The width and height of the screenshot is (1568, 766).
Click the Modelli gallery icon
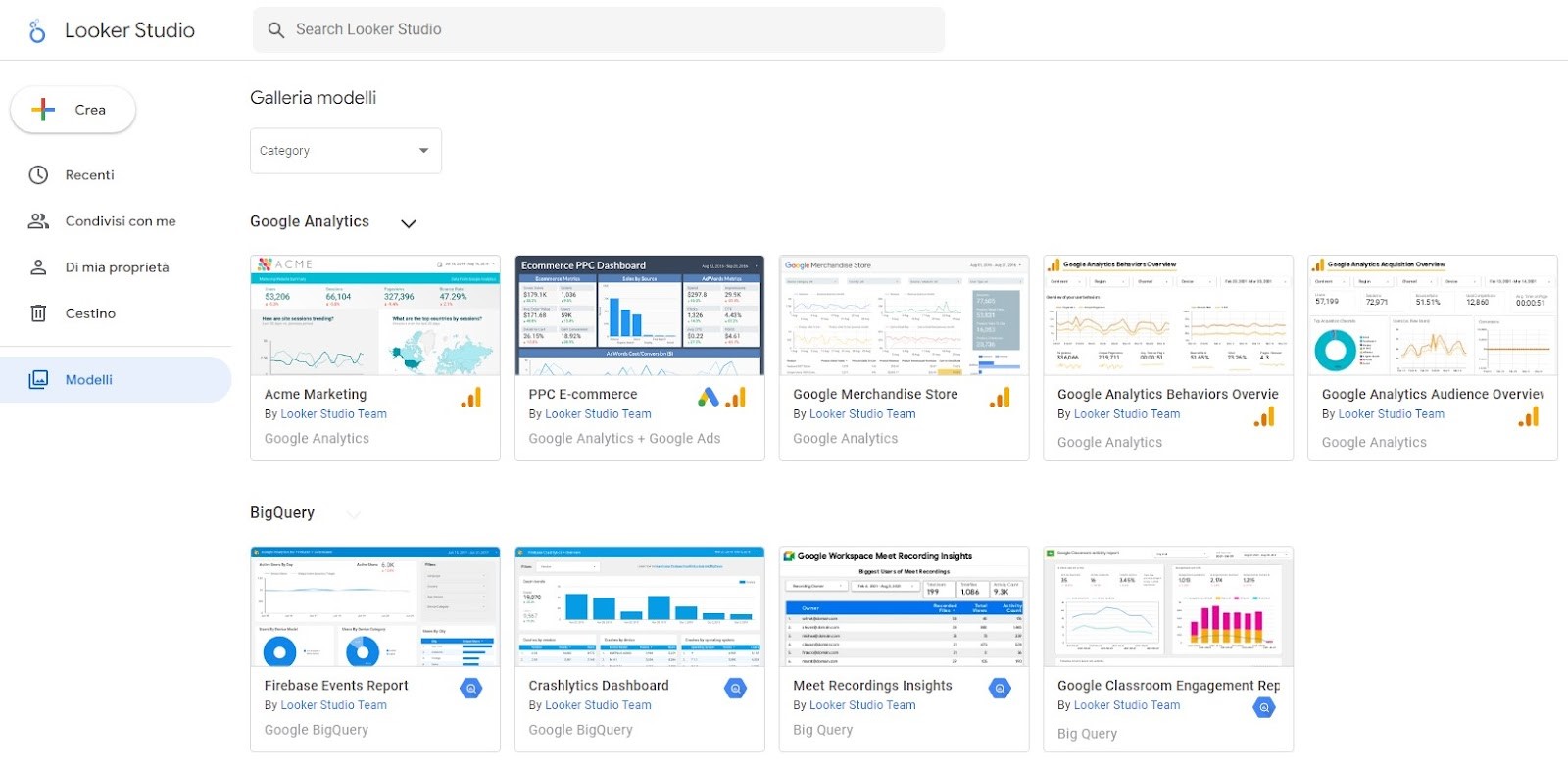pos(38,379)
